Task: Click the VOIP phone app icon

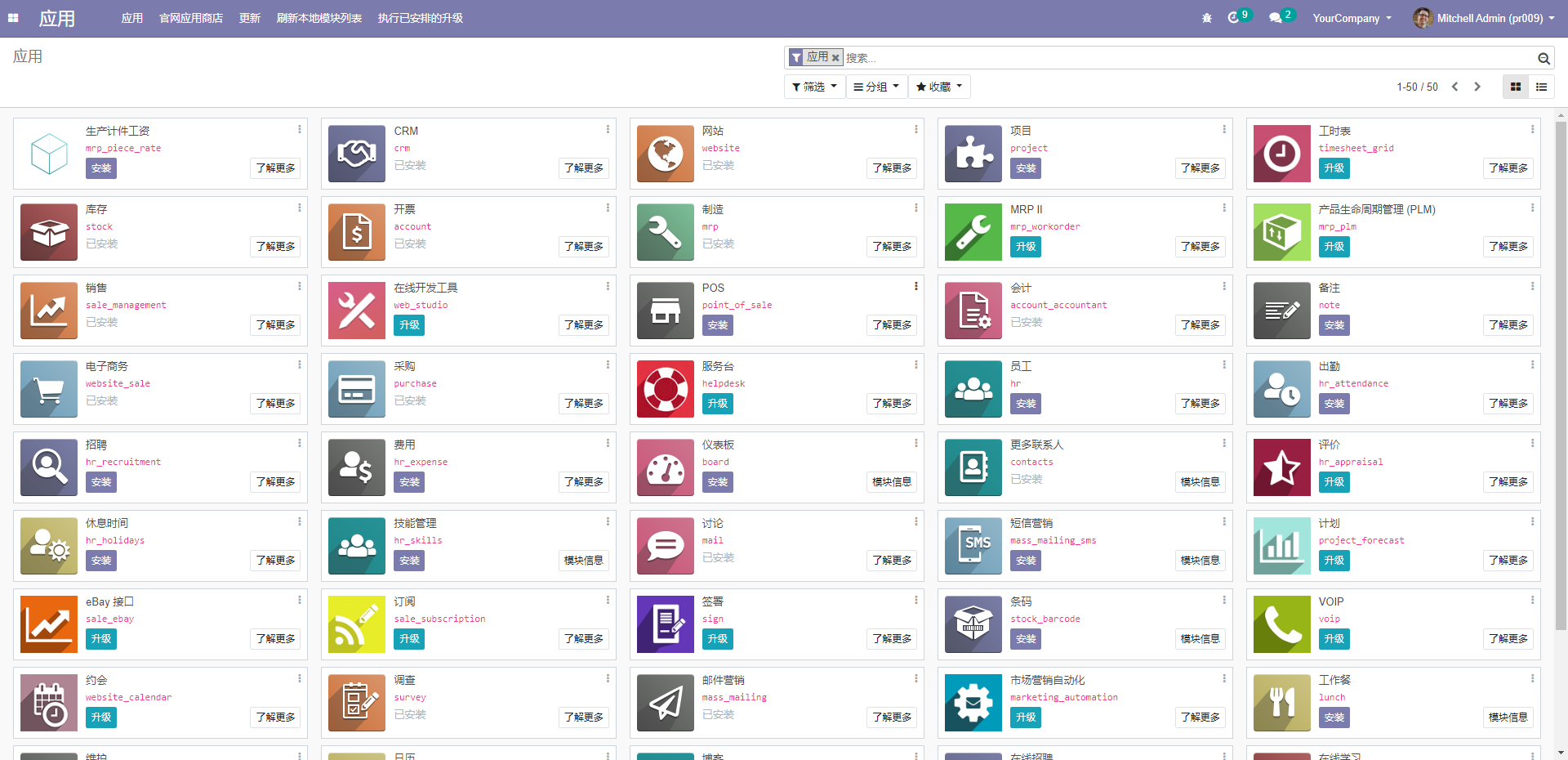Action: [x=1282, y=624]
